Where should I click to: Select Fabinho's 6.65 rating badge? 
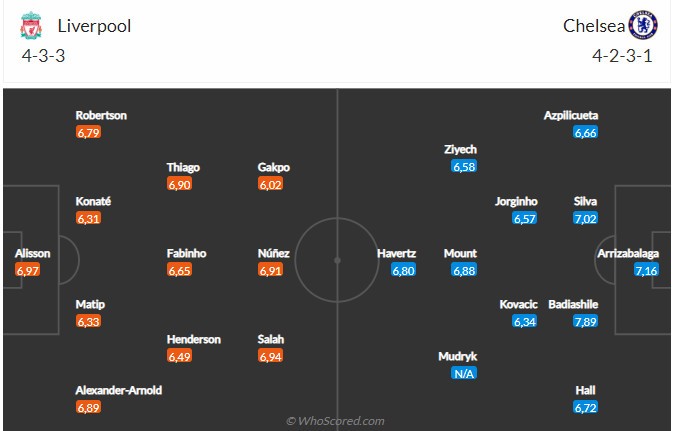[179, 270]
